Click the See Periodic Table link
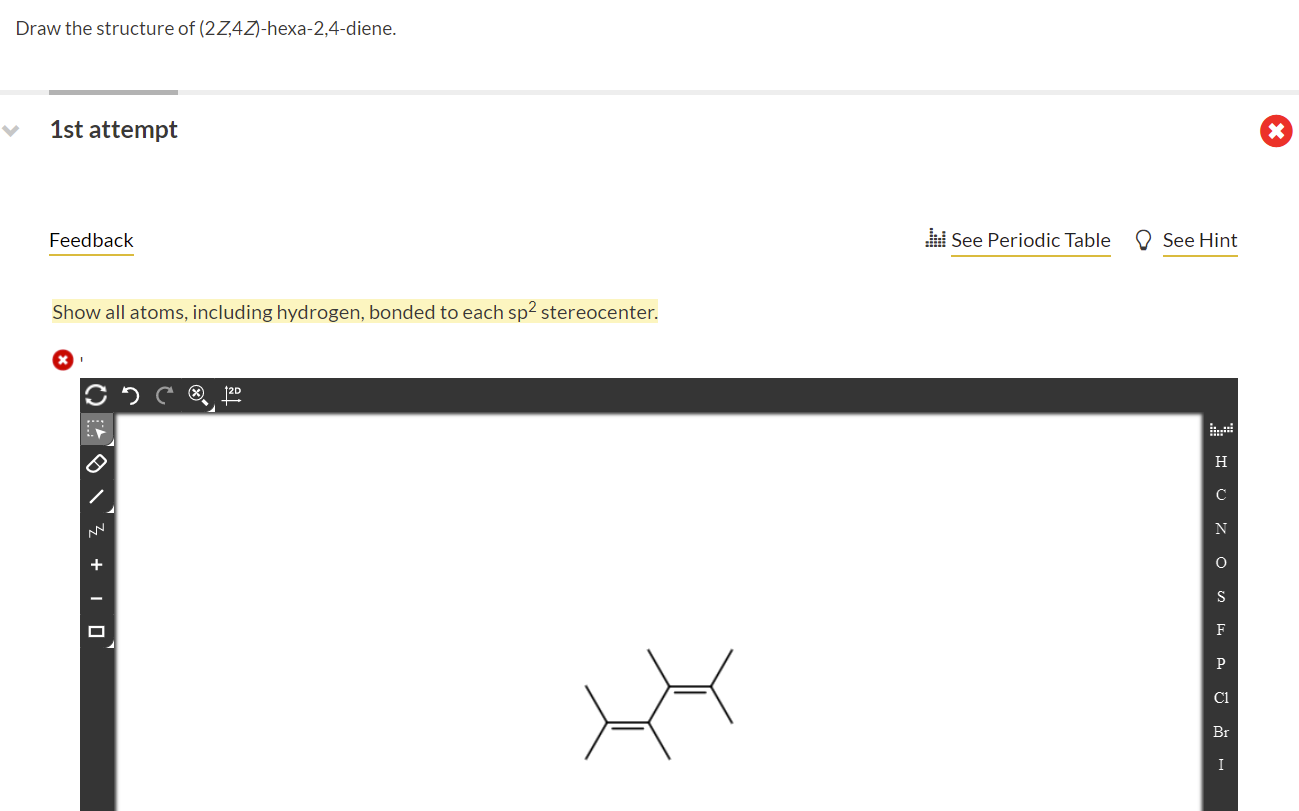The image size is (1299, 811). click(x=1030, y=240)
